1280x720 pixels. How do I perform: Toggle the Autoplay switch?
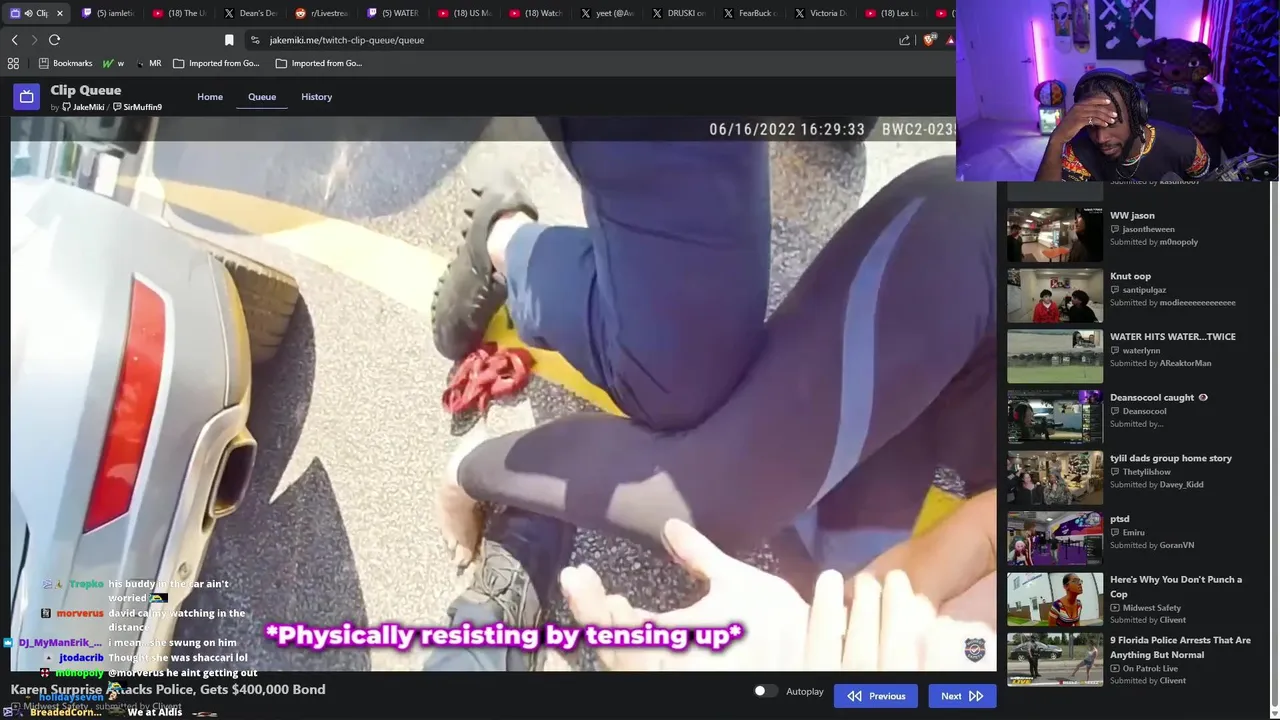click(x=765, y=691)
